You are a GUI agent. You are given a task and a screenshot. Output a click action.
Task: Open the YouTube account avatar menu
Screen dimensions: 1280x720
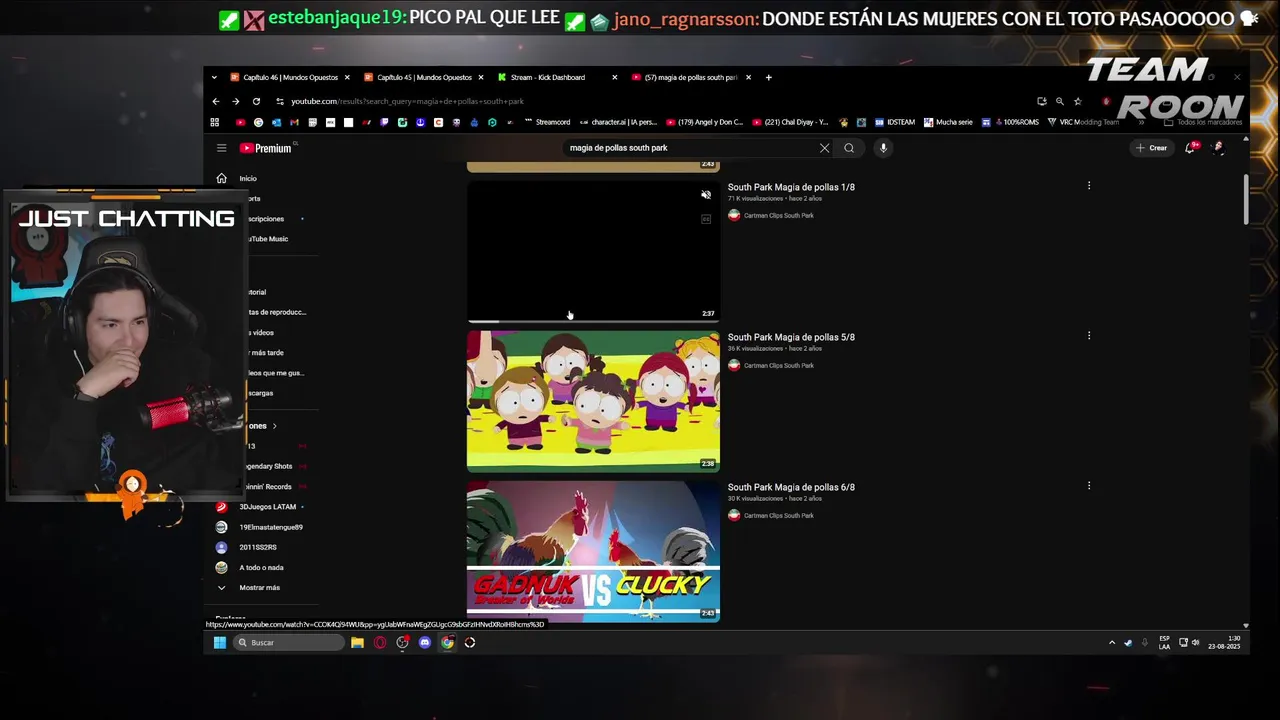[x=1218, y=148]
